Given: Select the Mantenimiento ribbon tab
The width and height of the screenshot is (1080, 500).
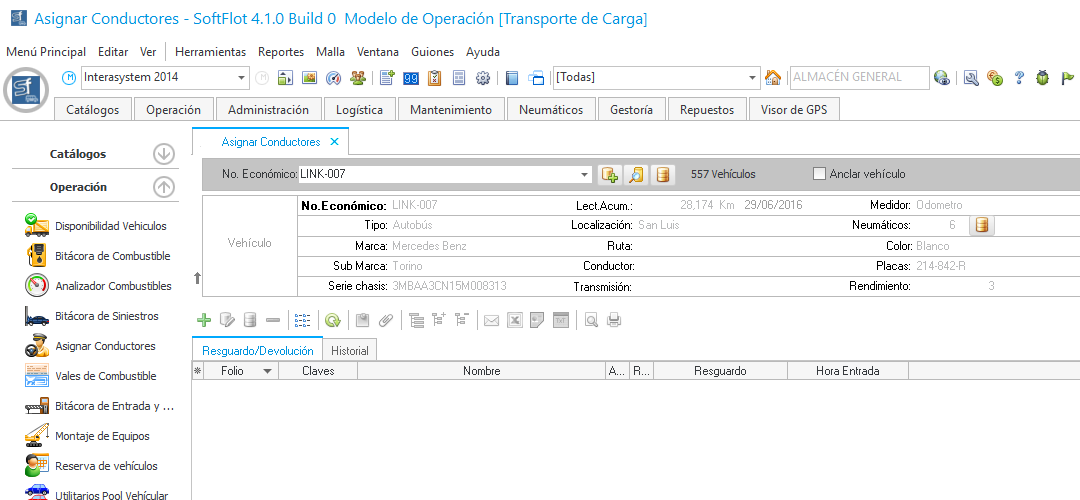Looking at the screenshot, I should (x=450, y=110).
